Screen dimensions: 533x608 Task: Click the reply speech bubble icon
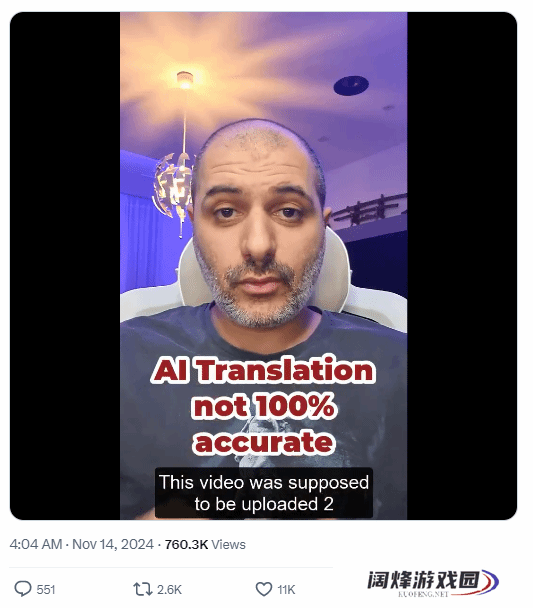tap(23, 589)
